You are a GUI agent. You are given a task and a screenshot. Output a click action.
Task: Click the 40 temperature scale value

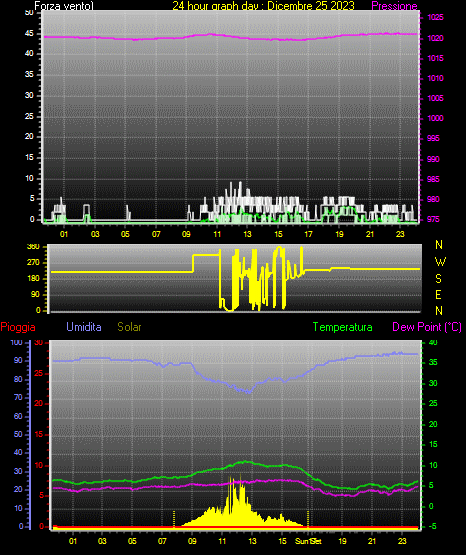pyautogui.click(x=433, y=342)
